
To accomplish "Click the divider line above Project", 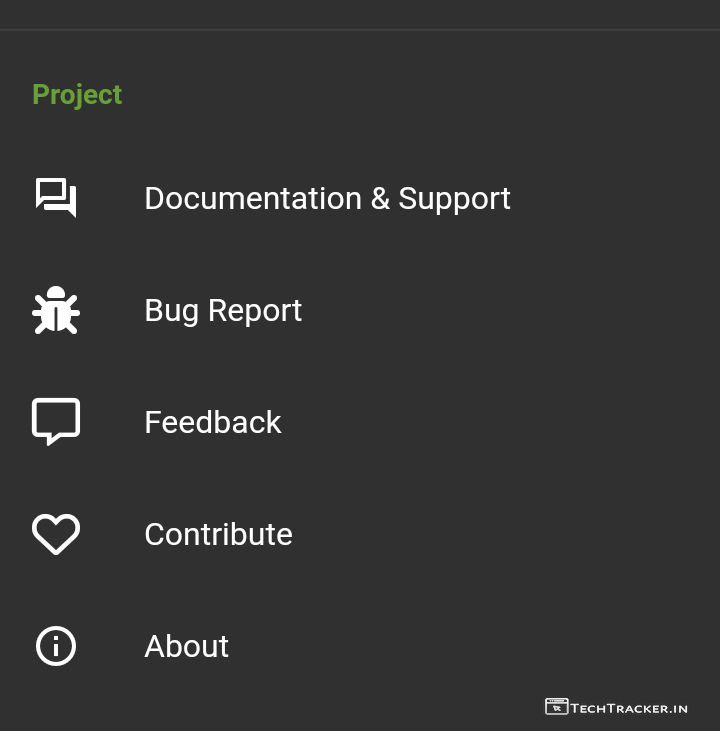I will 360,30.
